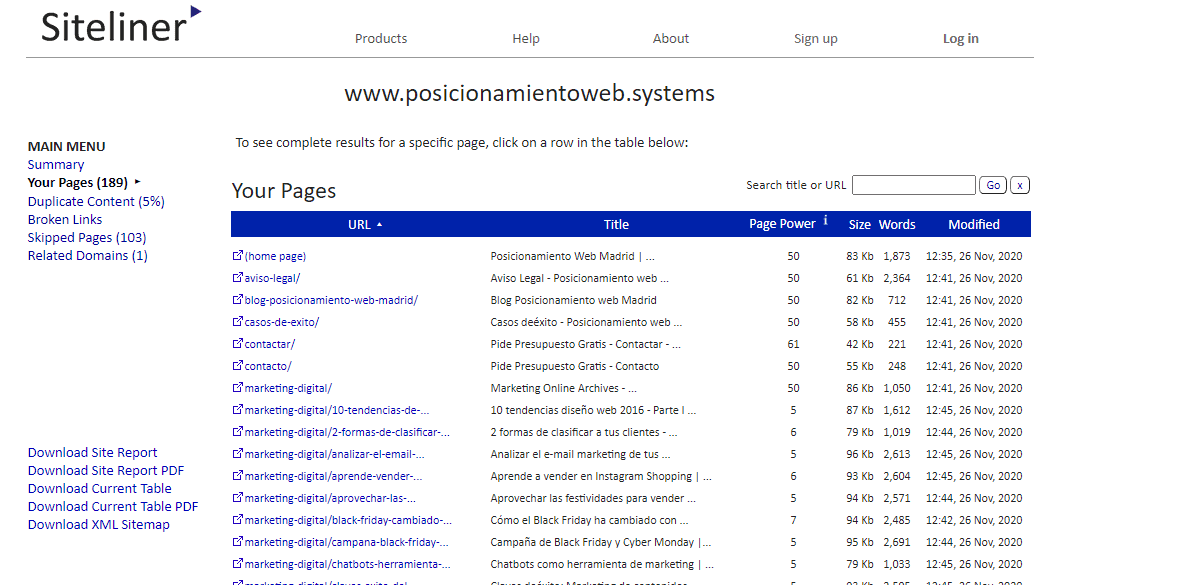Image resolution: width=1194 pixels, height=585 pixels.
Task: Click the www.posicionamientoweb.systems heading
Action: [x=529, y=94]
